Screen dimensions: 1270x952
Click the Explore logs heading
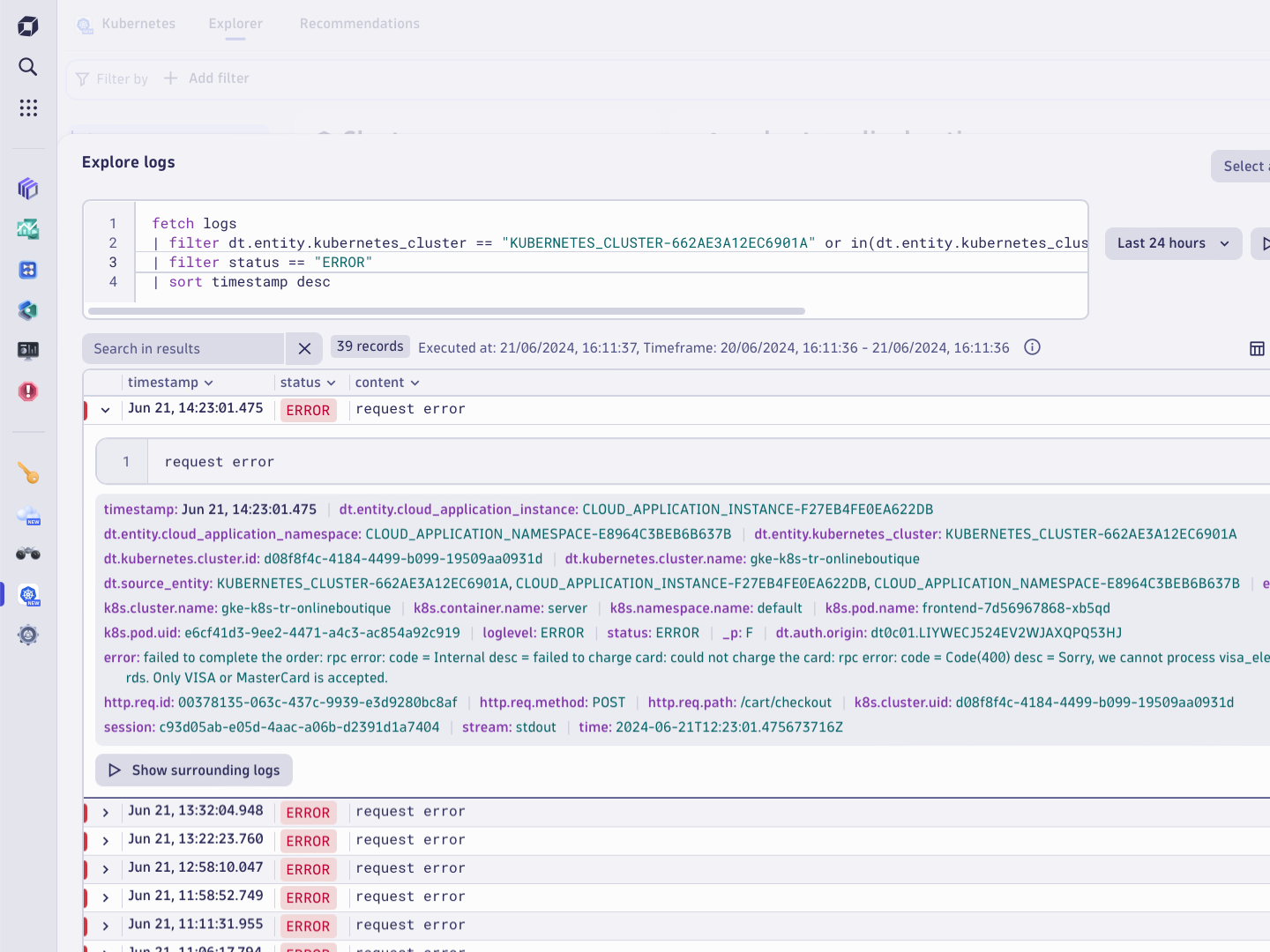tap(129, 162)
